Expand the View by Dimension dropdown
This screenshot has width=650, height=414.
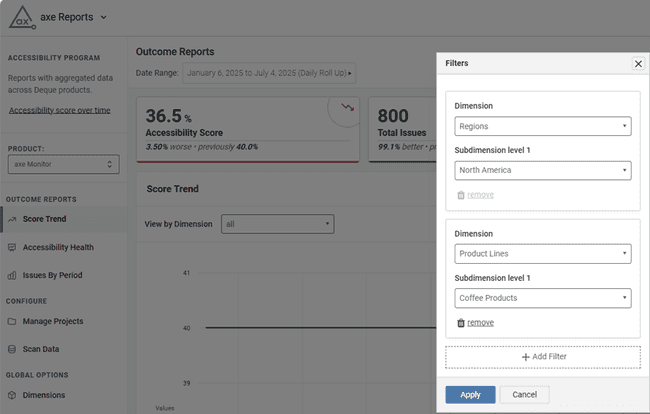(x=277, y=224)
